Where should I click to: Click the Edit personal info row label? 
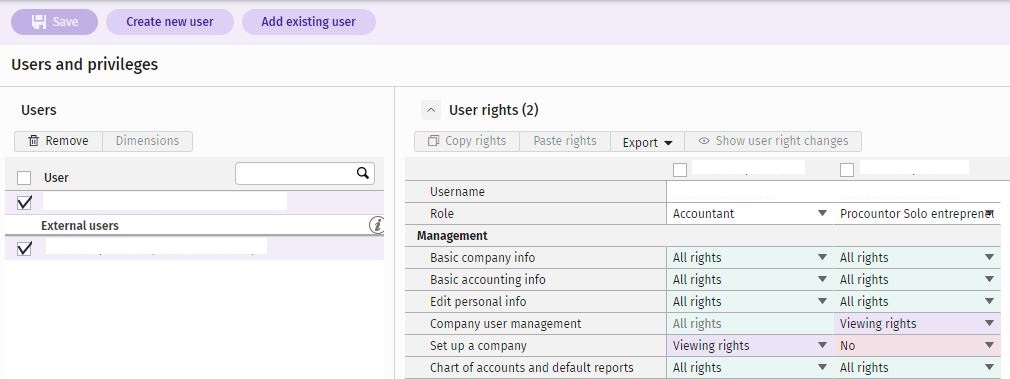coord(478,302)
